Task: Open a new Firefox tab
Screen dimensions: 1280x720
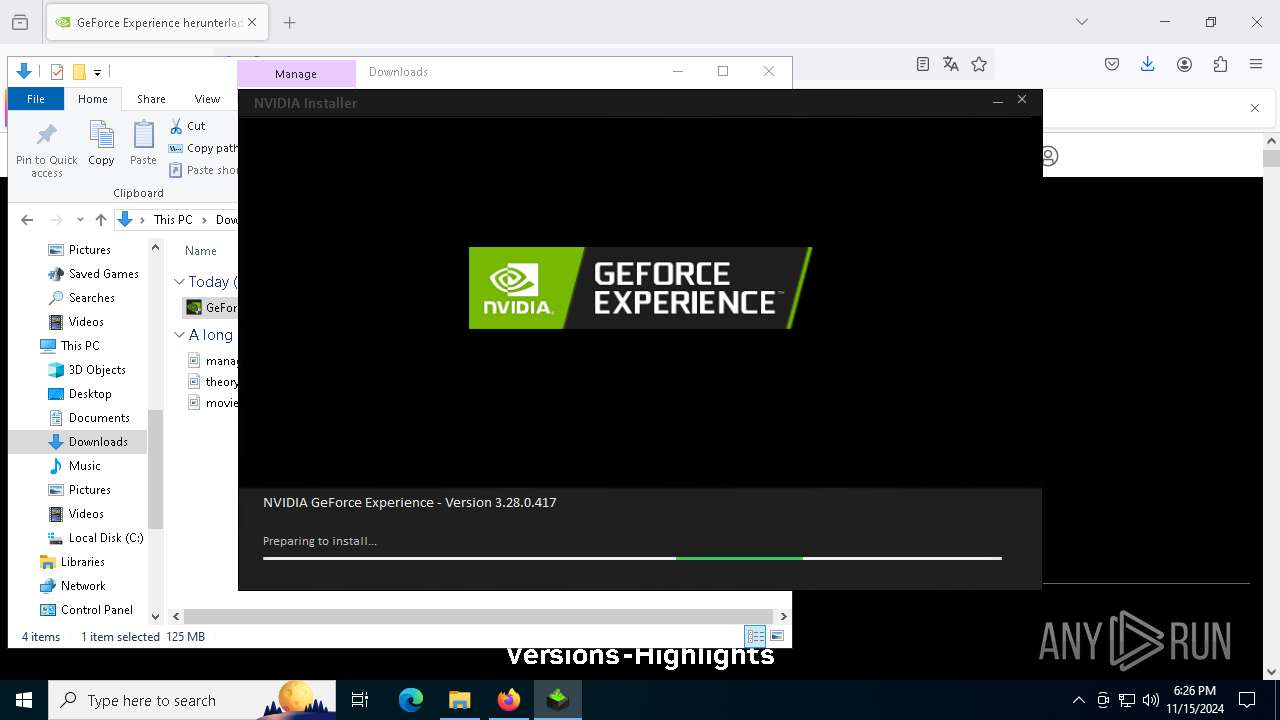Action: tap(289, 22)
